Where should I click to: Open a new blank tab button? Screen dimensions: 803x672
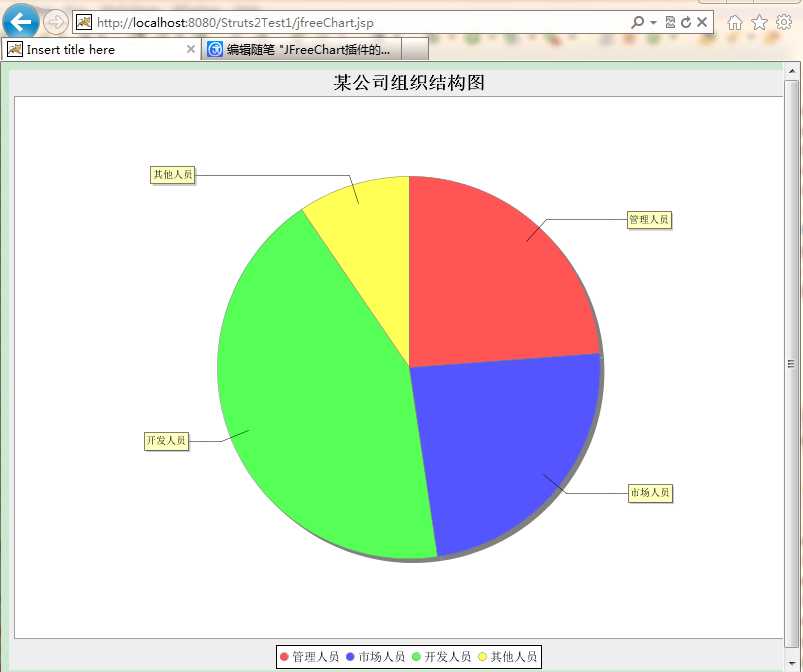tap(415, 49)
